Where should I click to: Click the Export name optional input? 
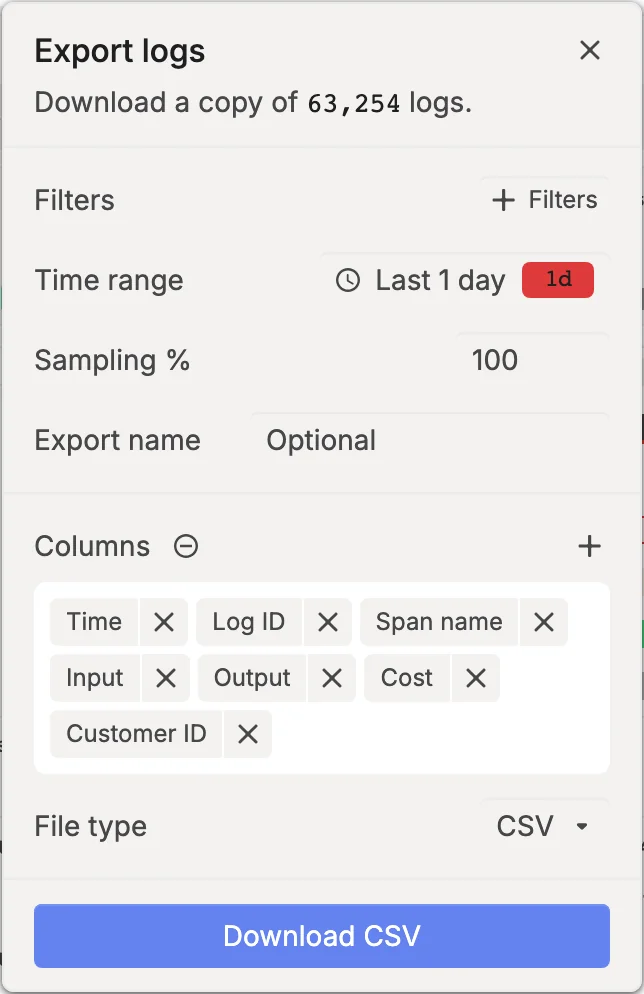[x=430, y=441]
